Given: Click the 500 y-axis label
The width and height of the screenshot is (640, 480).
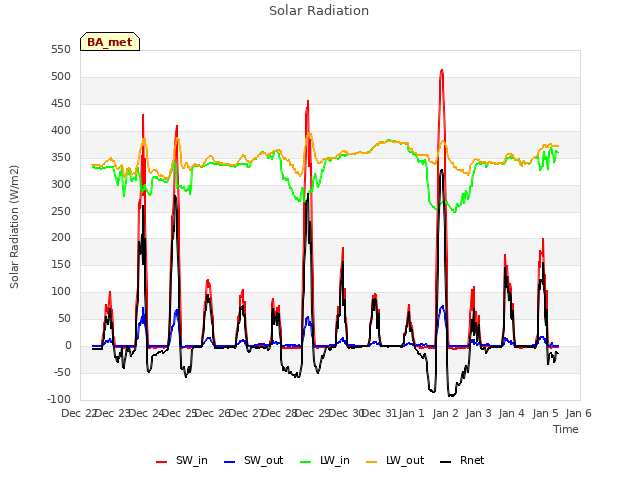Looking at the screenshot, I should click(x=61, y=77).
